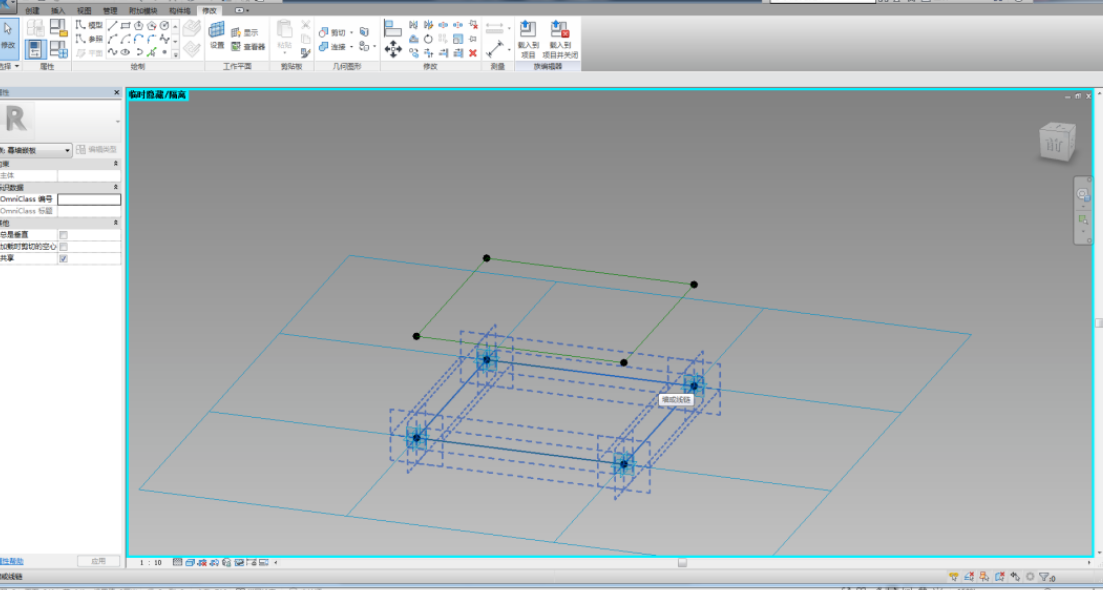1103x590 pixels.
Task: Click the red X delete tool
Action: pyautogui.click(x=473, y=53)
